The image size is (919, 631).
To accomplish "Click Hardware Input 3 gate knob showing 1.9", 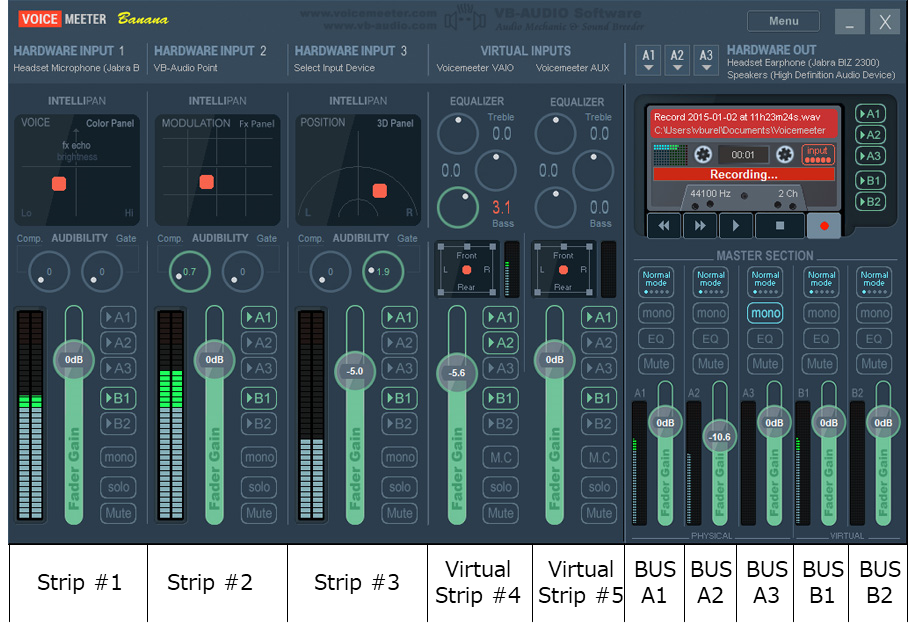I will (x=383, y=272).
